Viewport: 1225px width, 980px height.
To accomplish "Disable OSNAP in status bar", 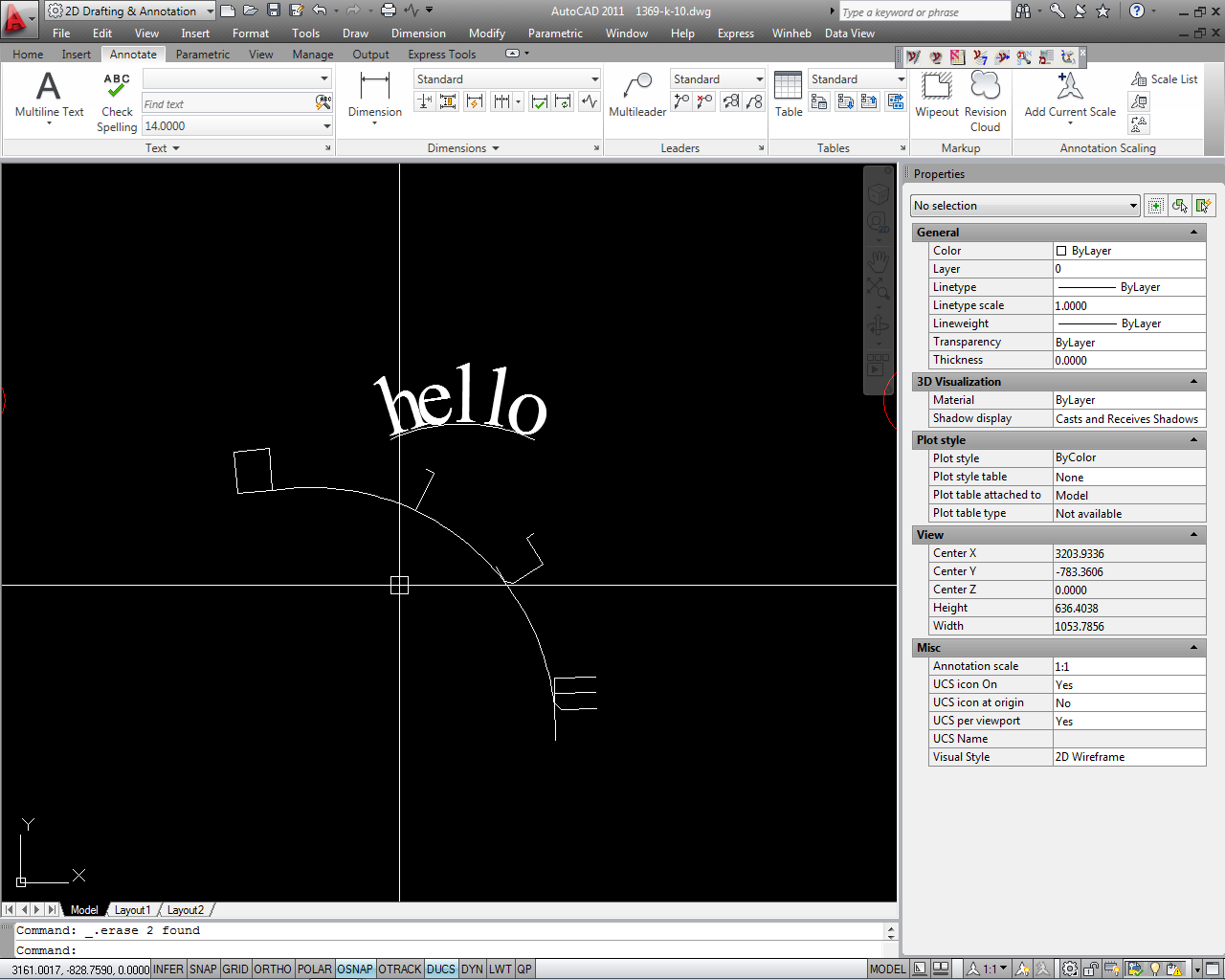I will tap(354, 969).
